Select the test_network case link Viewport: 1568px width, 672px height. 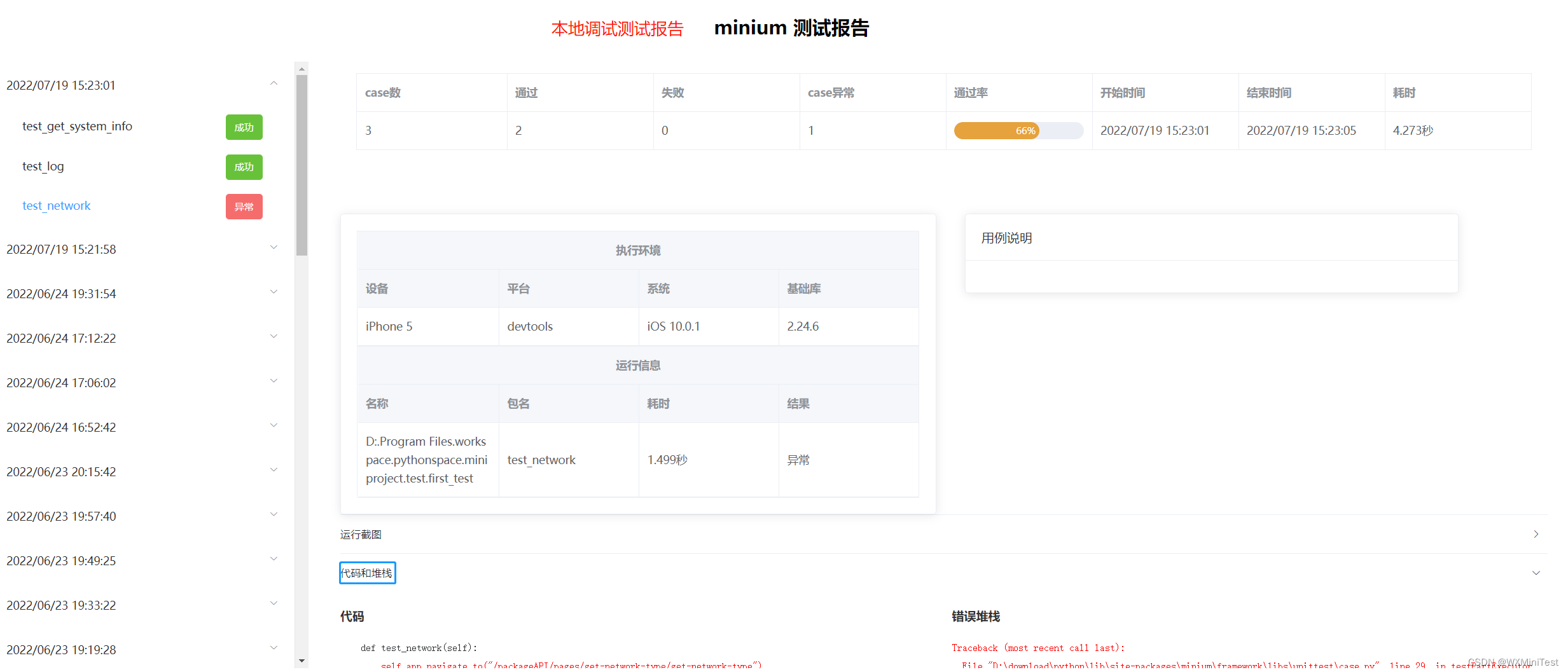click(57, 205)
